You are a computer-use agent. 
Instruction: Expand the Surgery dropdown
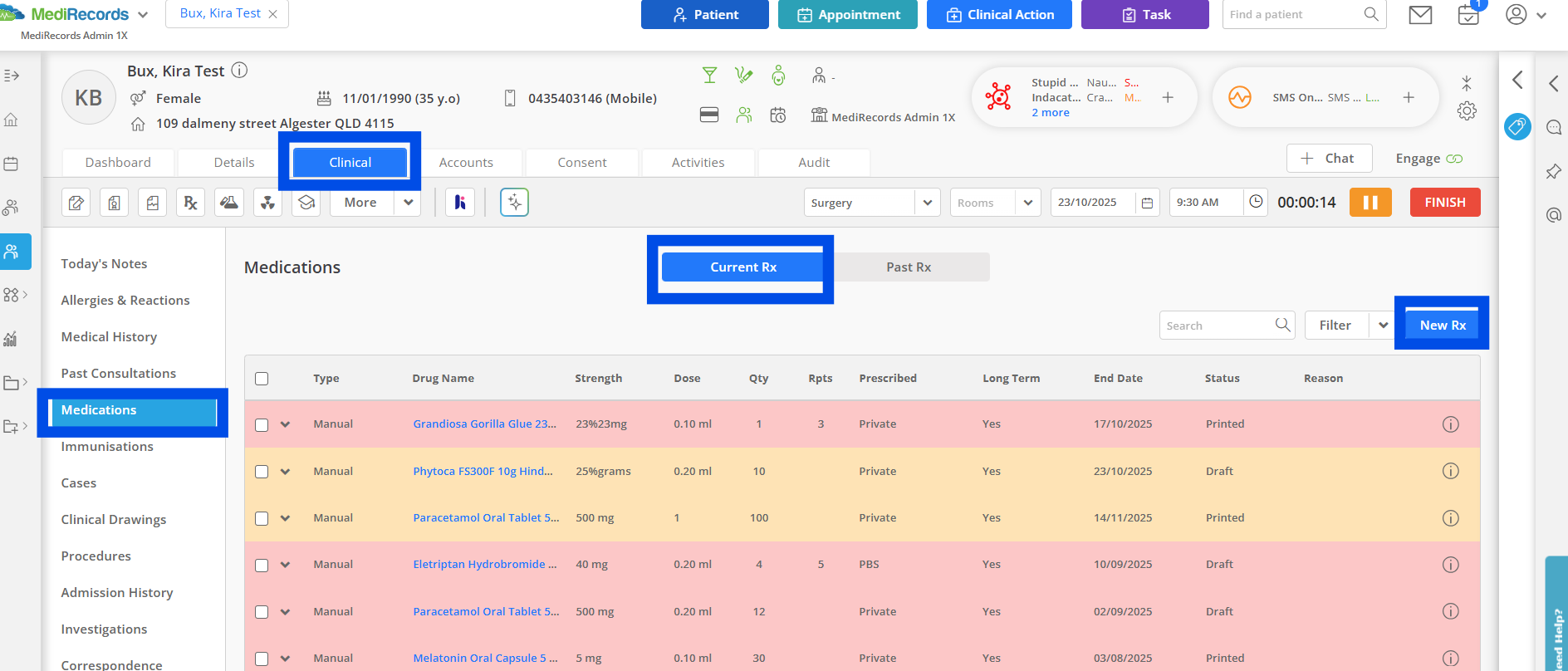click(x=927, y=203)
